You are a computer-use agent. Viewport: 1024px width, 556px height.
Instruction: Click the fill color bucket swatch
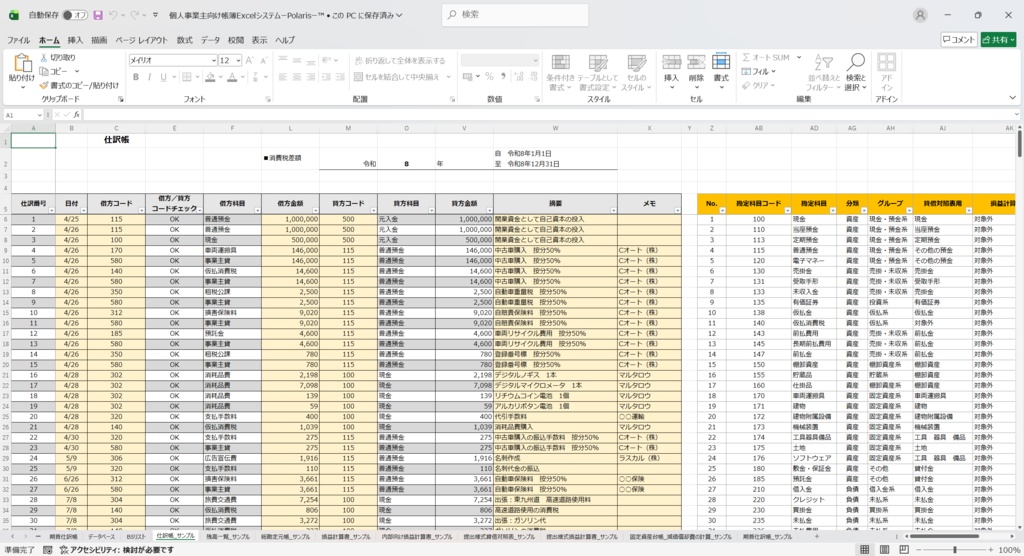tap(210, 77)
